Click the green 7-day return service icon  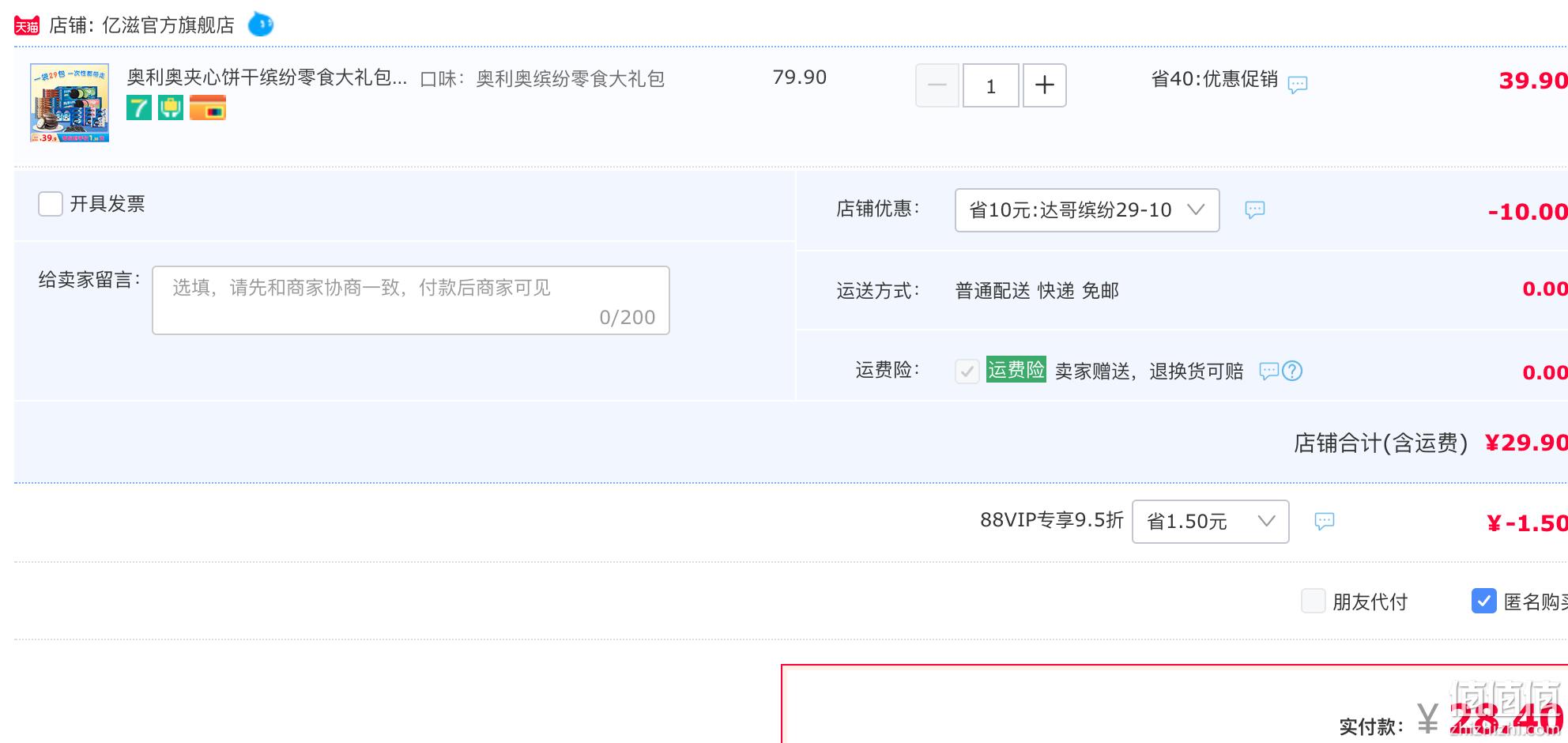[x=139, y=107]
